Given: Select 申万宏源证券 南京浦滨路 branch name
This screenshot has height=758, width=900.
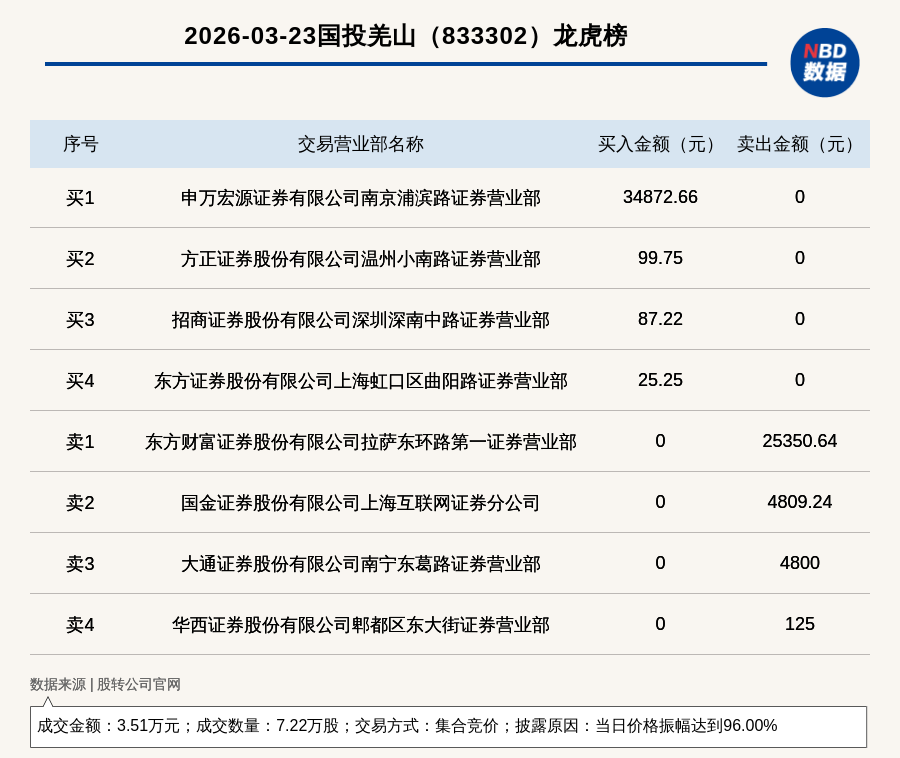Looking at the screenshot, I should pos(360,198).
